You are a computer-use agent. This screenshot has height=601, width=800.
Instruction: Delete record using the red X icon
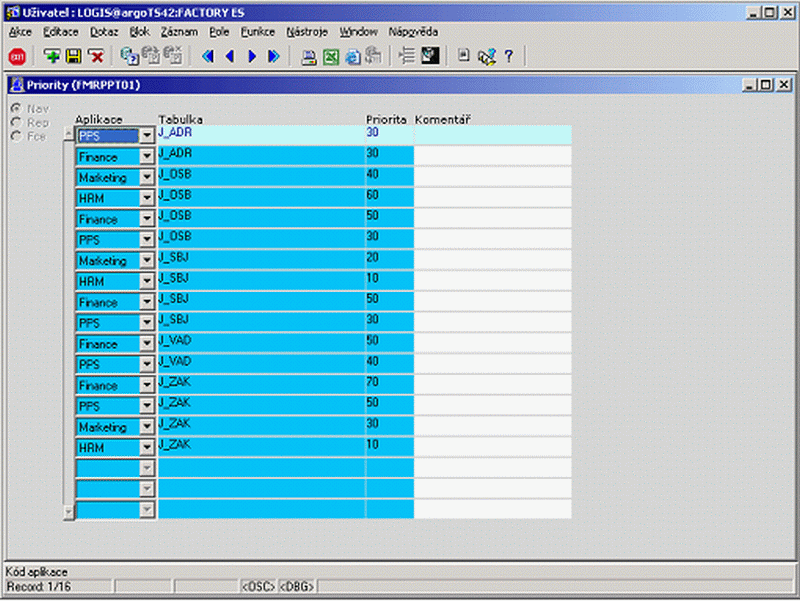(96, 56)
